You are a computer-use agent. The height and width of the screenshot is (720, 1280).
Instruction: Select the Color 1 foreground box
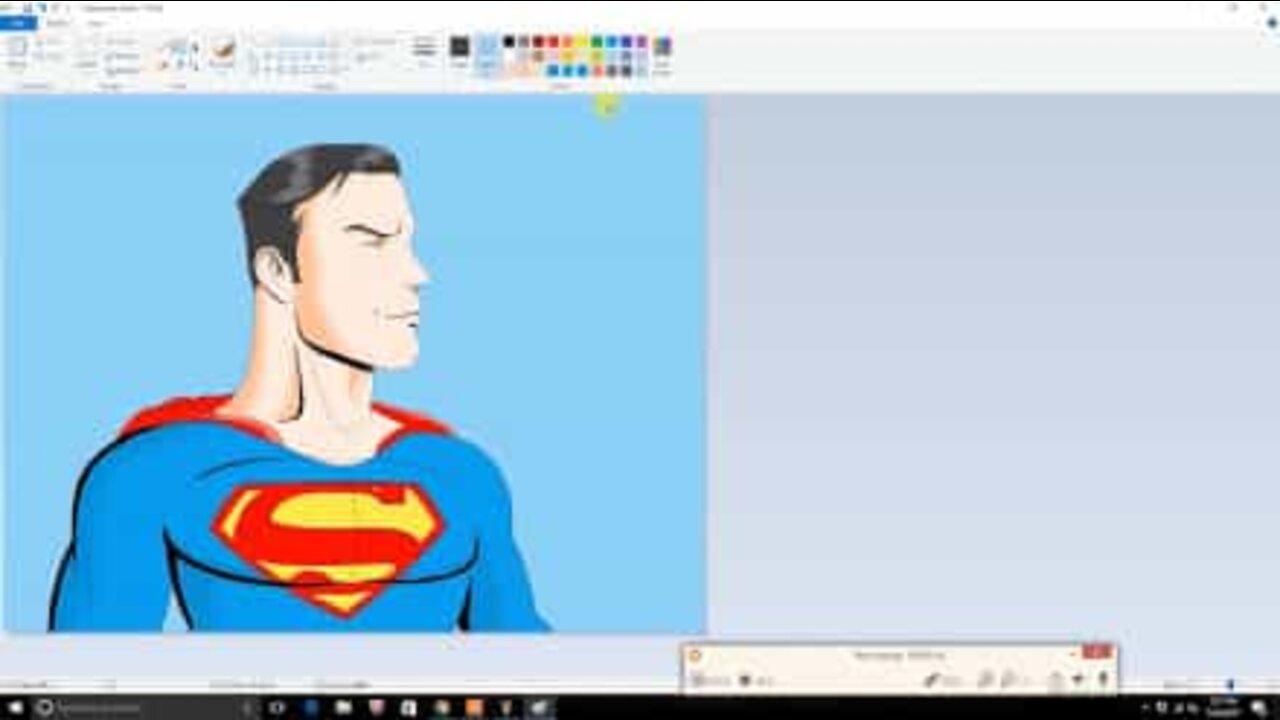pos(459,52)
